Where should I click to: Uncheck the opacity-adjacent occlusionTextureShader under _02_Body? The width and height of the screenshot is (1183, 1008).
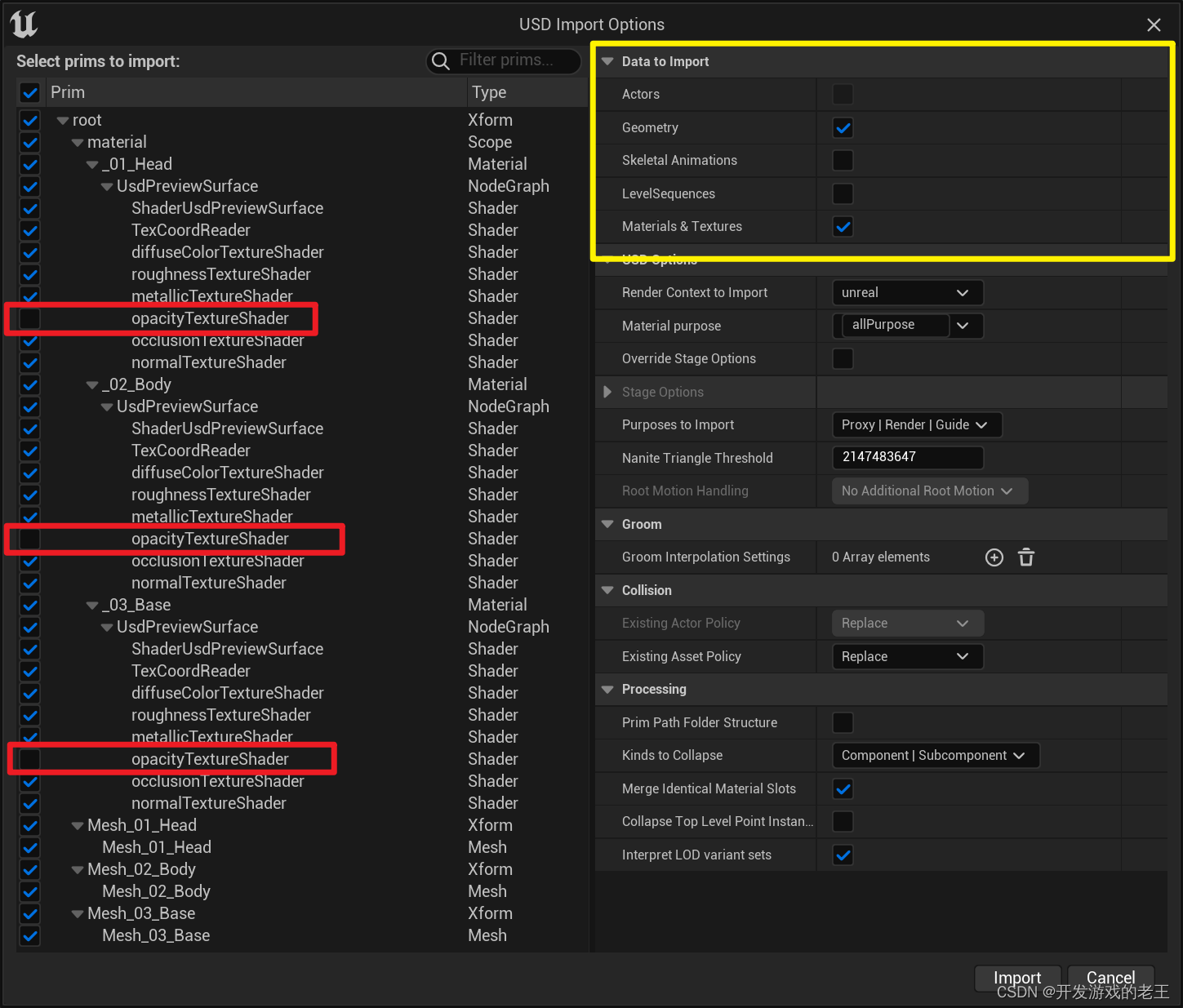pyautogui.click(x=29, y=561)
